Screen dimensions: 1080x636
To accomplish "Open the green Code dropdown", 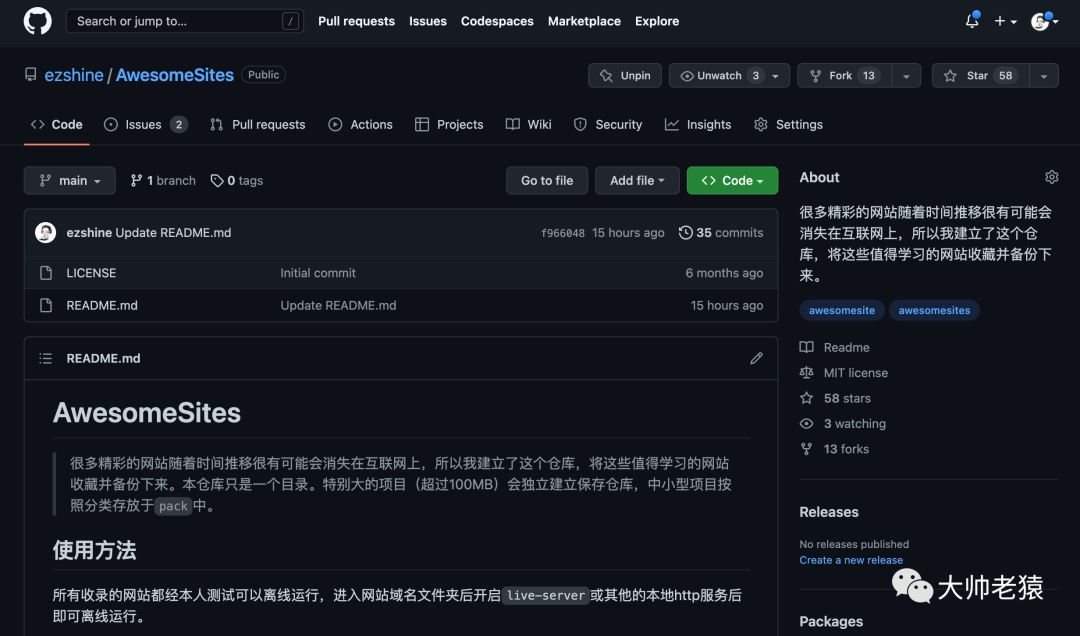I will [x=732, y=181].
